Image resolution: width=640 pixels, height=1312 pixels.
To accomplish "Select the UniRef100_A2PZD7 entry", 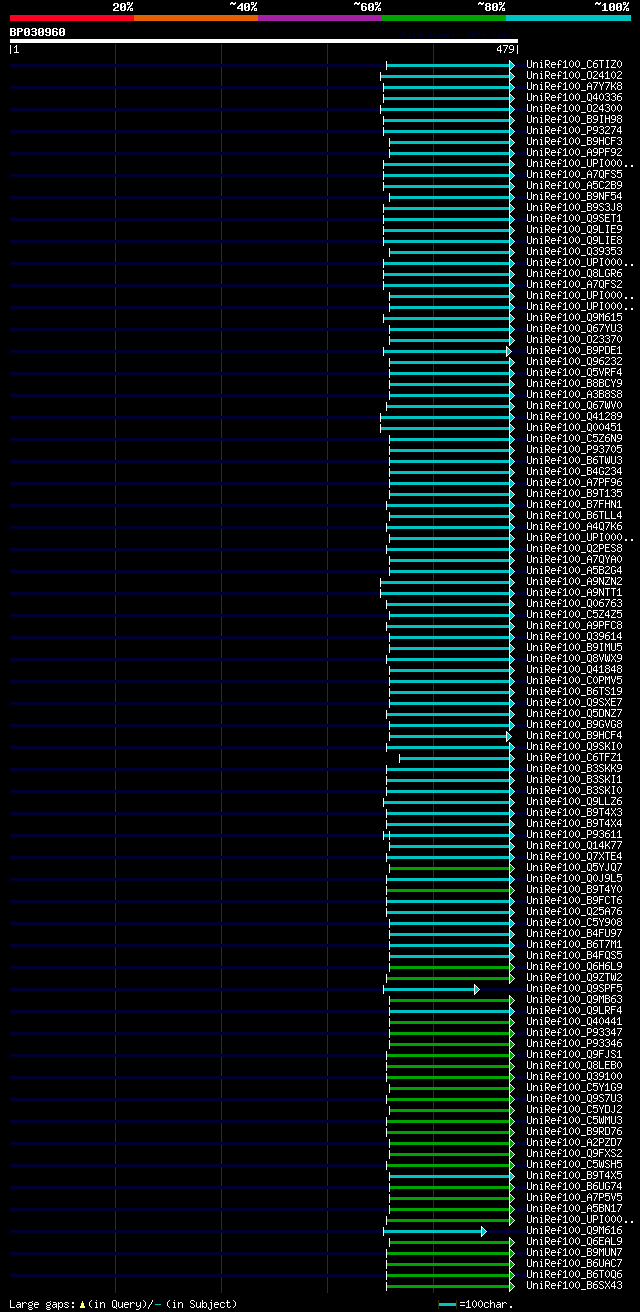I will 574,1143.
